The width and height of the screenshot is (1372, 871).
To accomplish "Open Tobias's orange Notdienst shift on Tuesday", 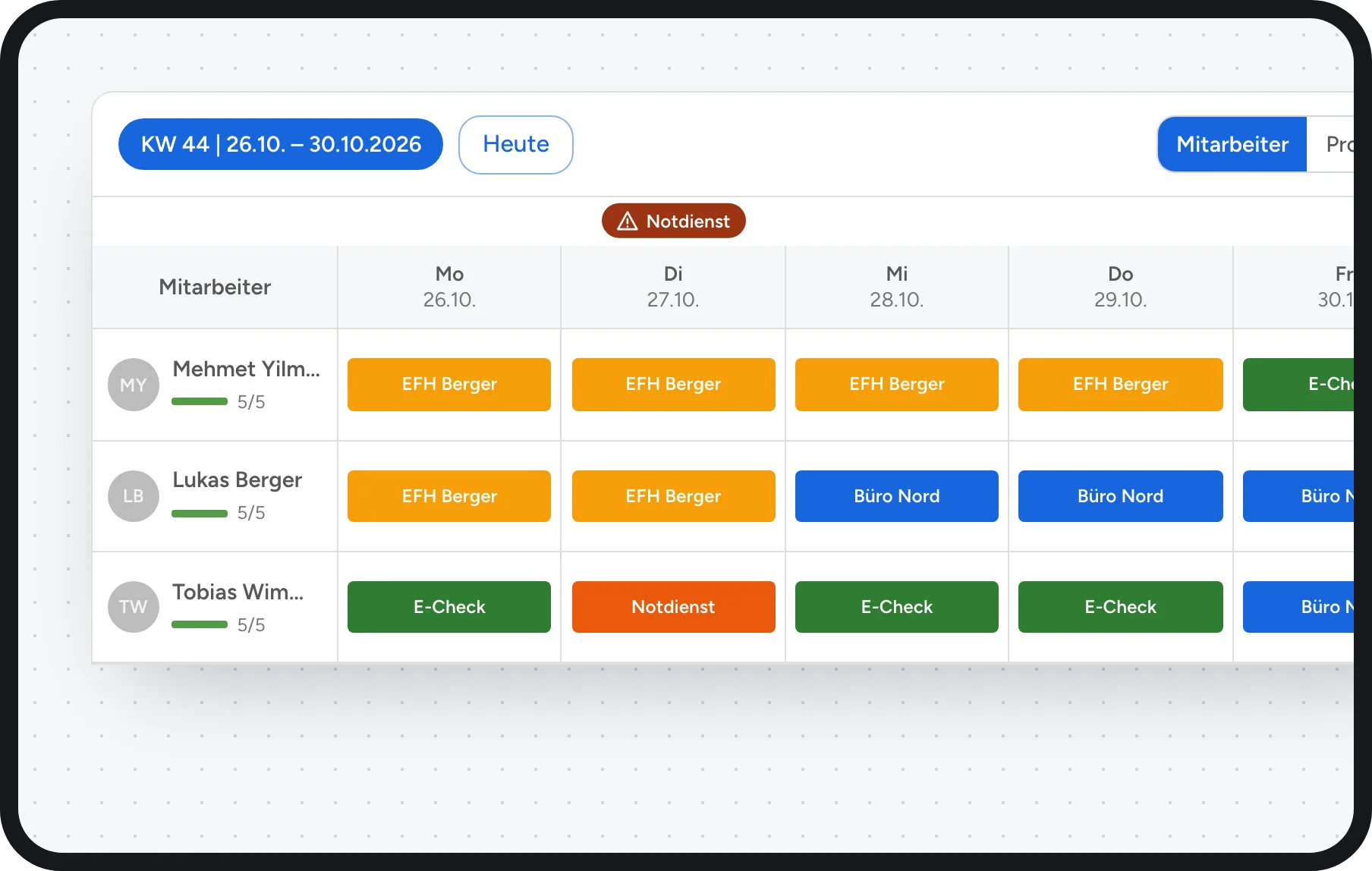I will coord(674,607).
